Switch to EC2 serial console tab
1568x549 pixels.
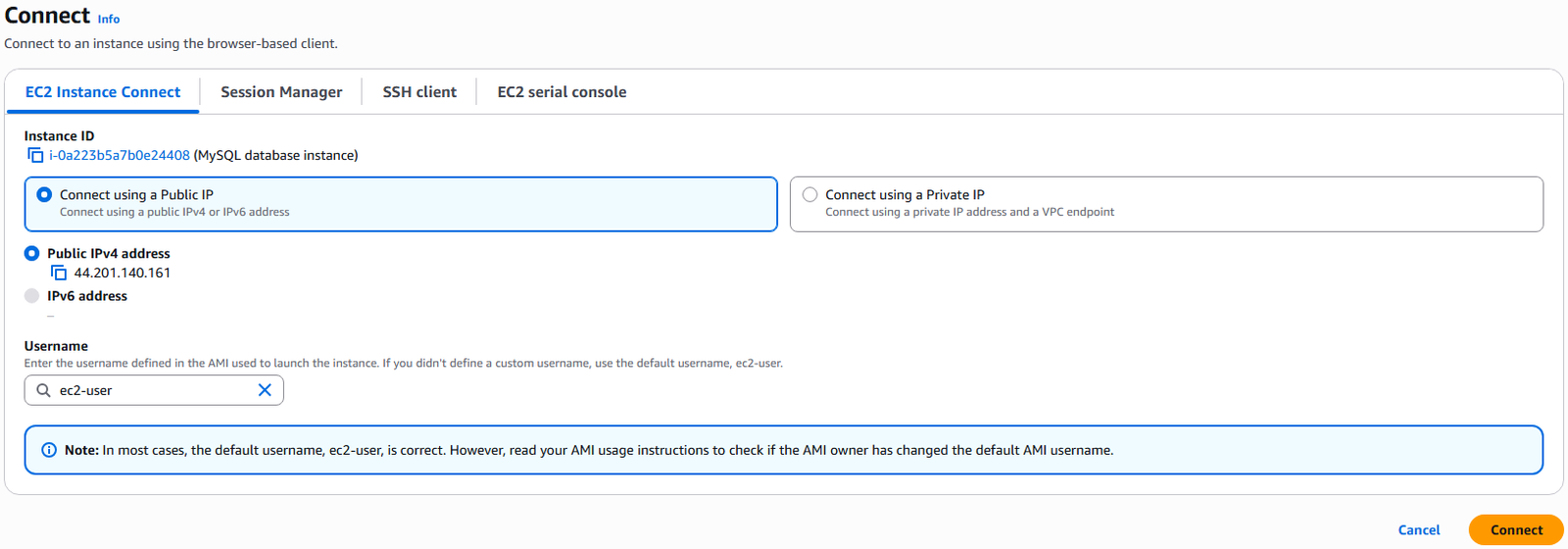[x=562, y=92]
